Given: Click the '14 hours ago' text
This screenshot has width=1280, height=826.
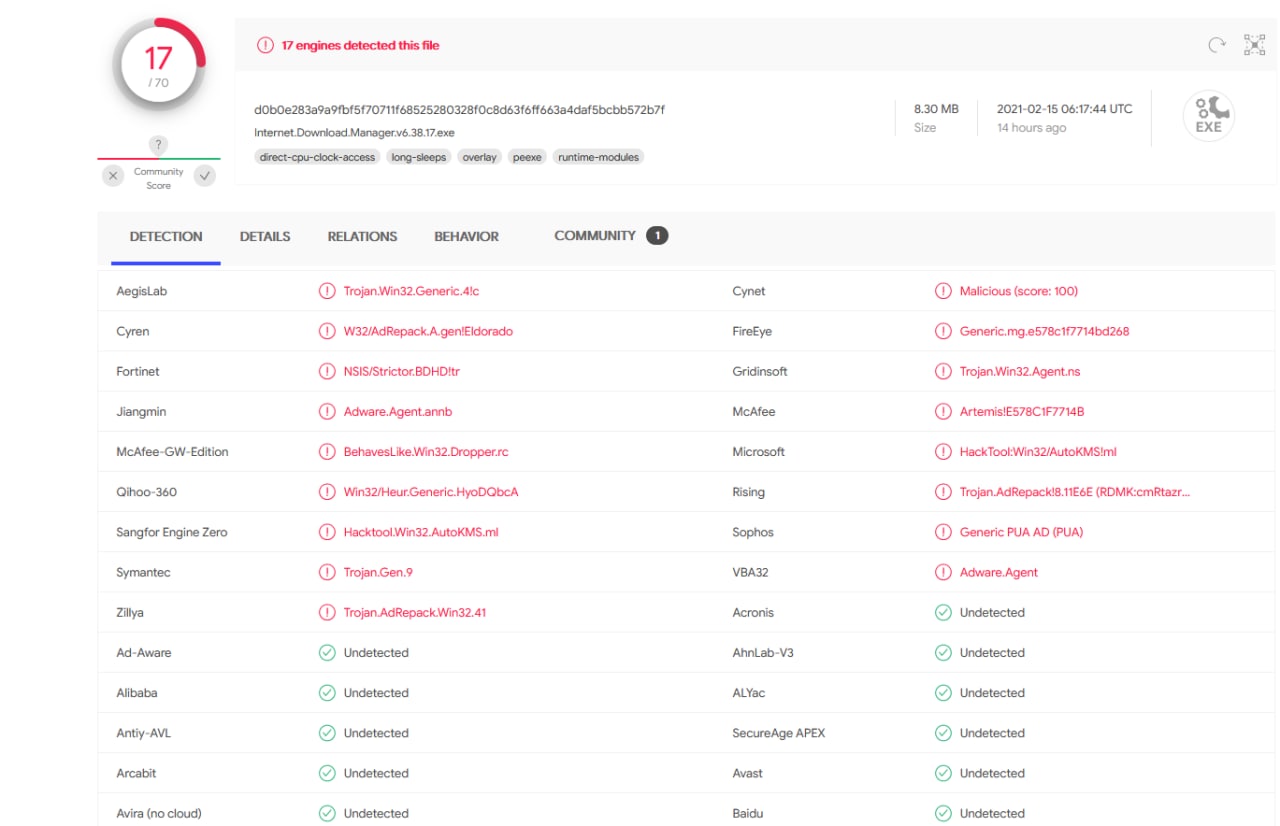Looking at the screenshot, I should 1032,128.
